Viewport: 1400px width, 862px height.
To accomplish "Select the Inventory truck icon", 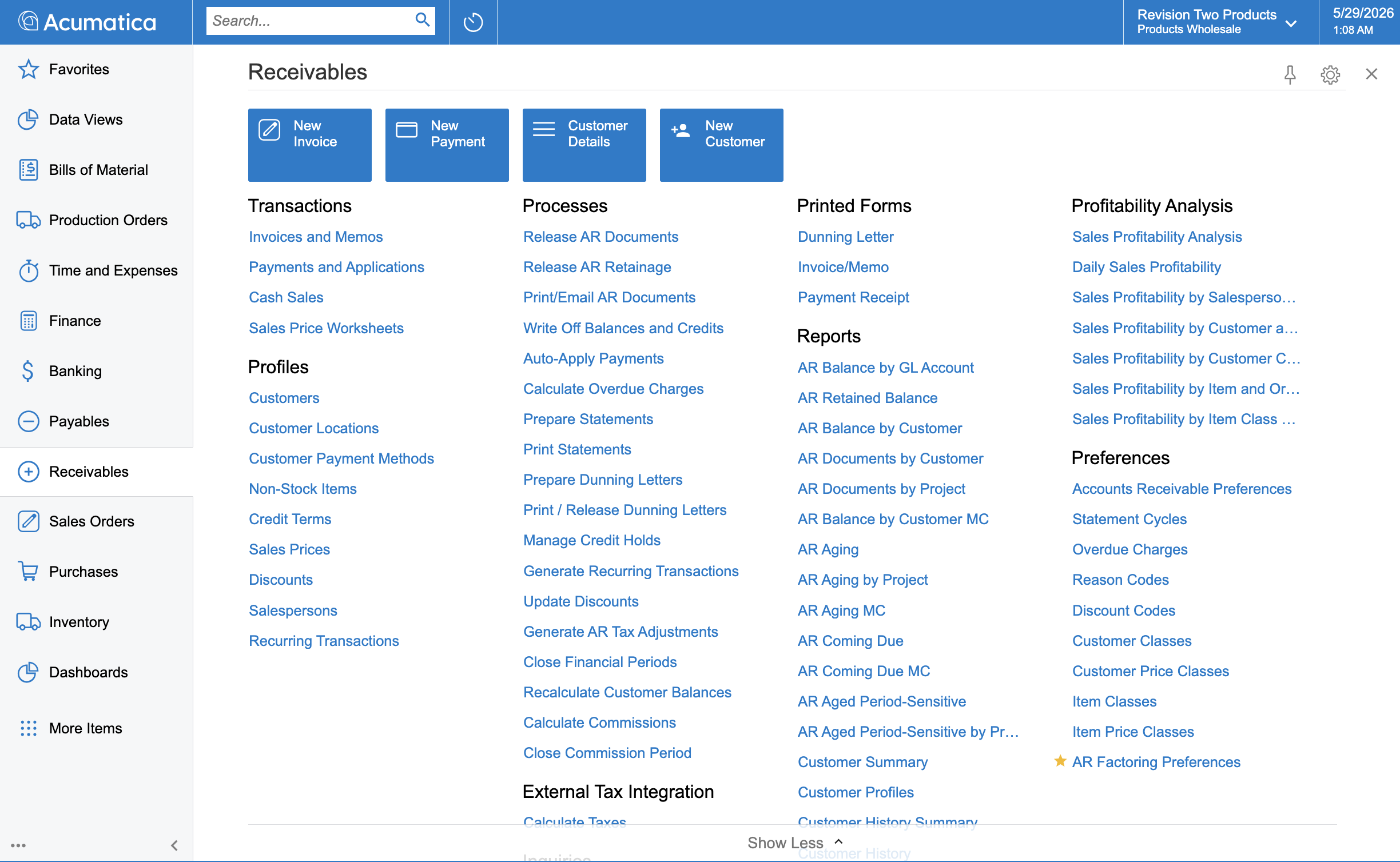I will tap(28, 622).
